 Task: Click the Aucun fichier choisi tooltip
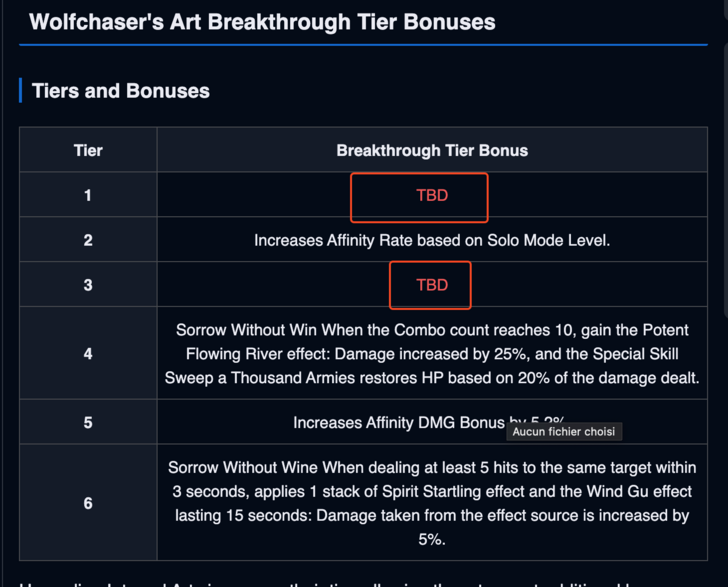tap(564, 432)
